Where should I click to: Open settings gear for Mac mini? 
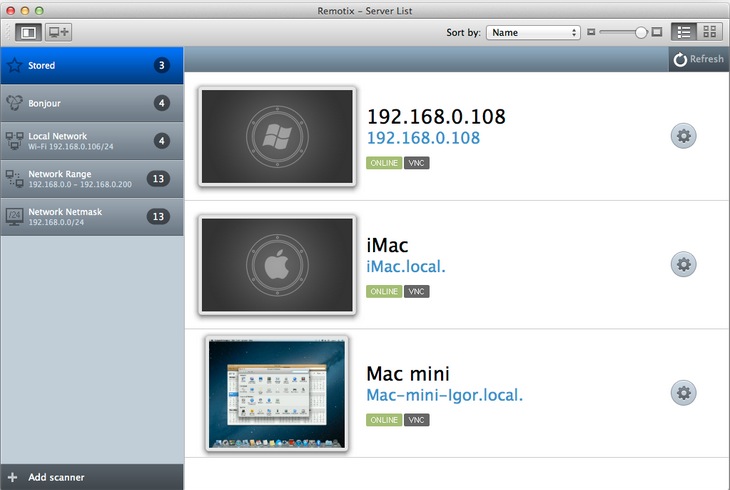[x=684, y=393]
